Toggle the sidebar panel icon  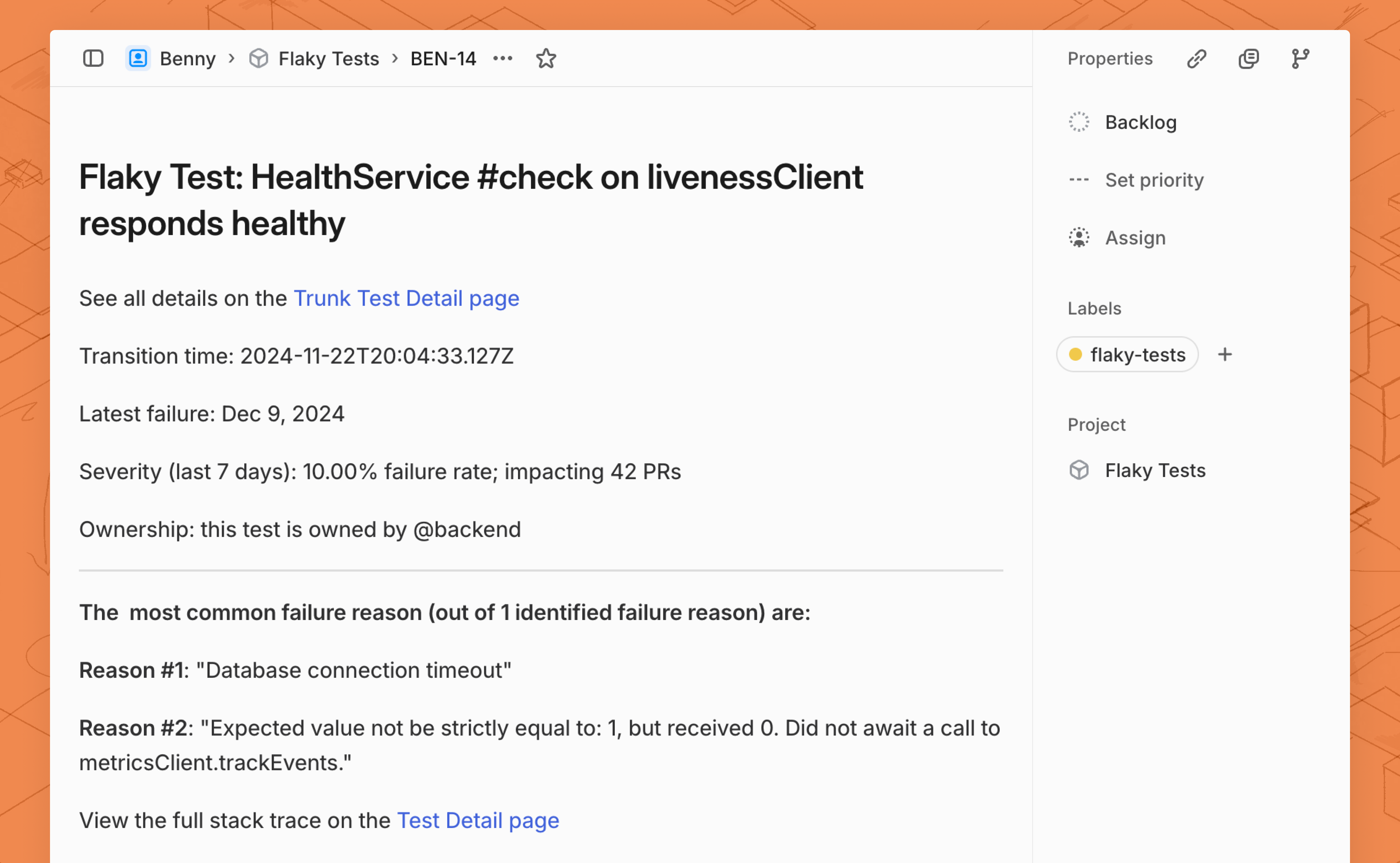point(93,58)
